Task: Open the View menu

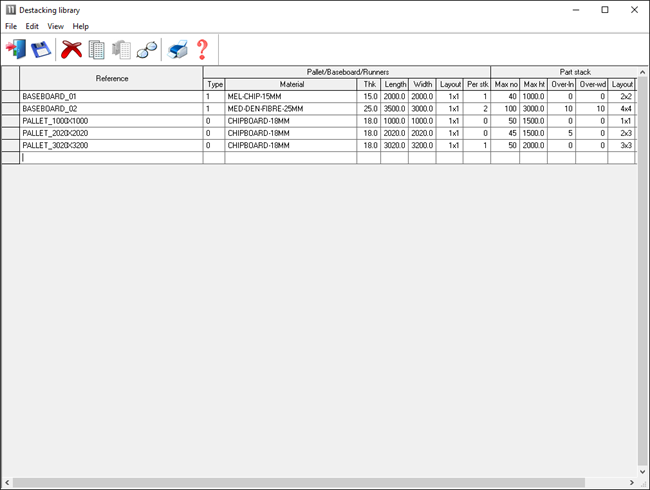Action: (x=55, y=26)
